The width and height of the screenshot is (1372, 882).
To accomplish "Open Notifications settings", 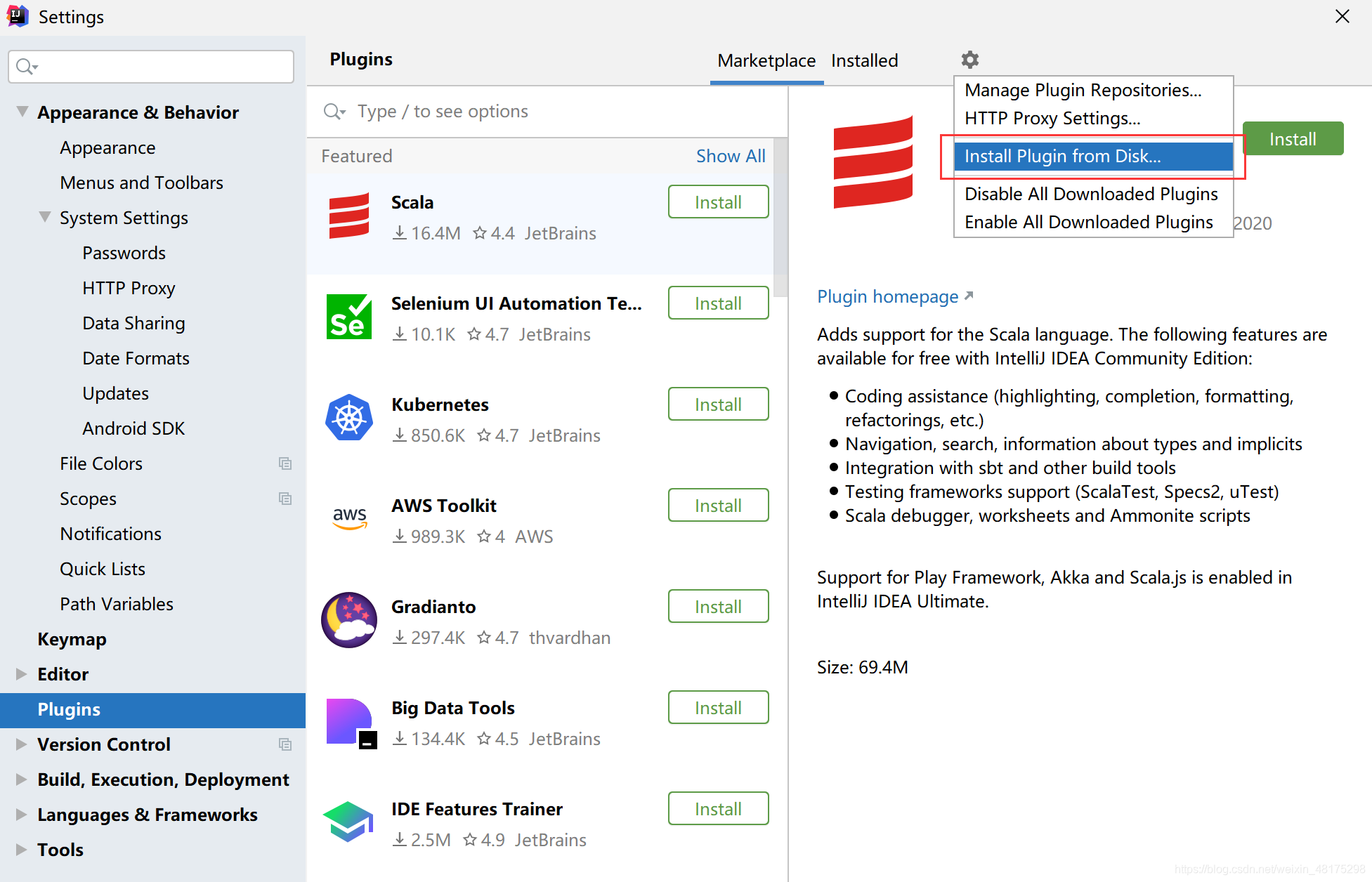I will click(x=110, y=534).
